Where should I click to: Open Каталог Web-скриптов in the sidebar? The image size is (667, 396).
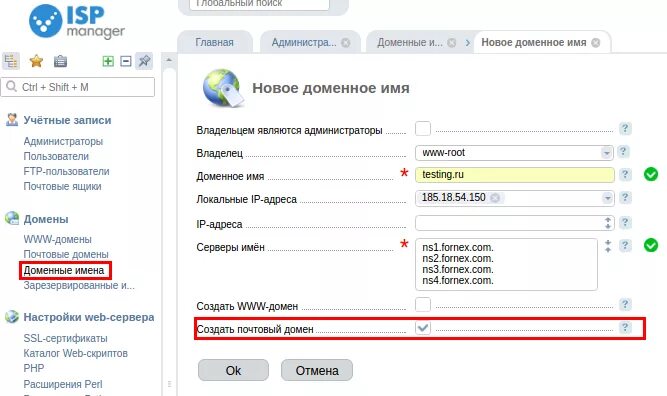(x=76, y=353)
